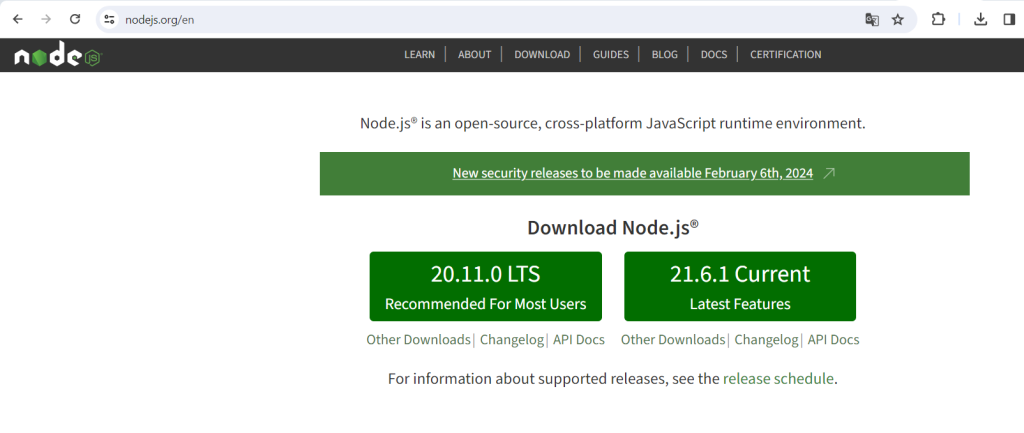Open the ABOUT menu item
Viewport: 1024px width, 433px height.
(x=474, y=55)
